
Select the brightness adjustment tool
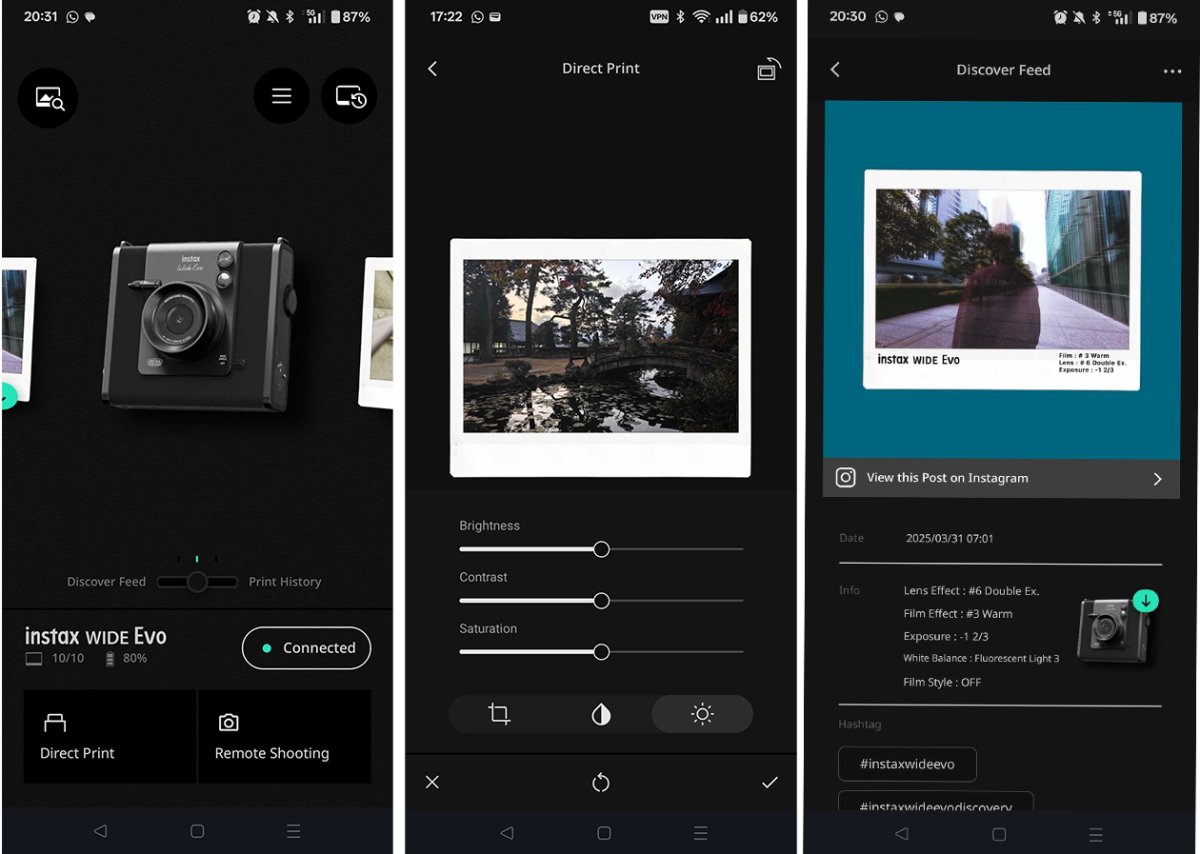pyautogui.click(x=702, y=714)
